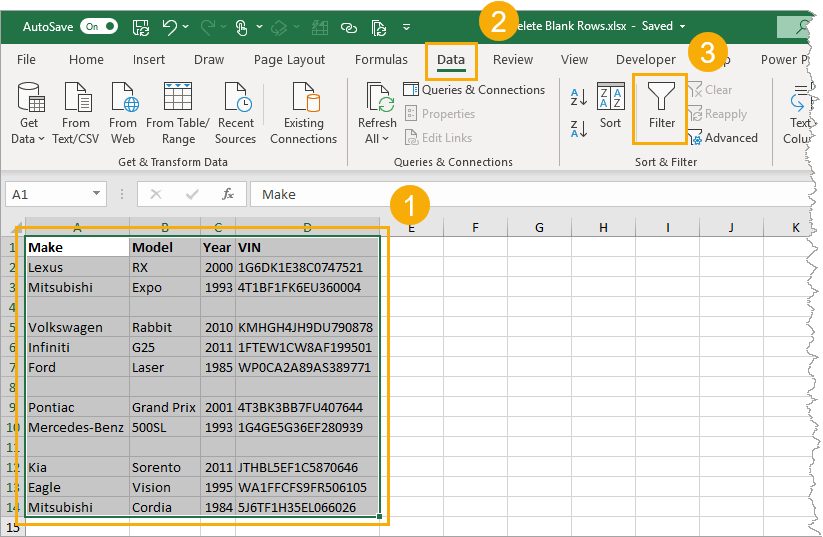This screenshot has height=537, width=823.
Task: Select the Formulas tab
Action: click(381, 59)
